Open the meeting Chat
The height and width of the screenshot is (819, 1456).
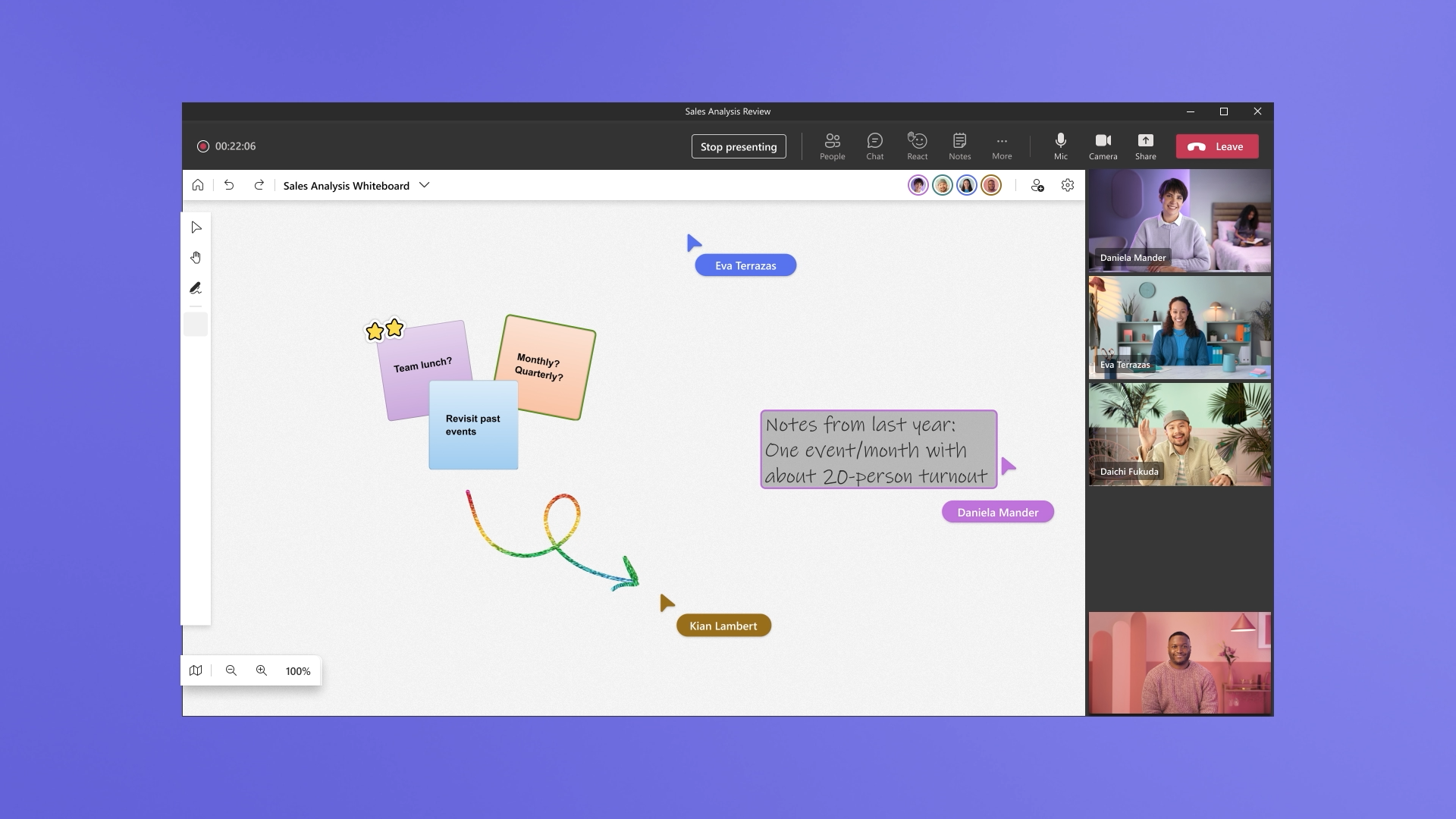tap(874, 146)
